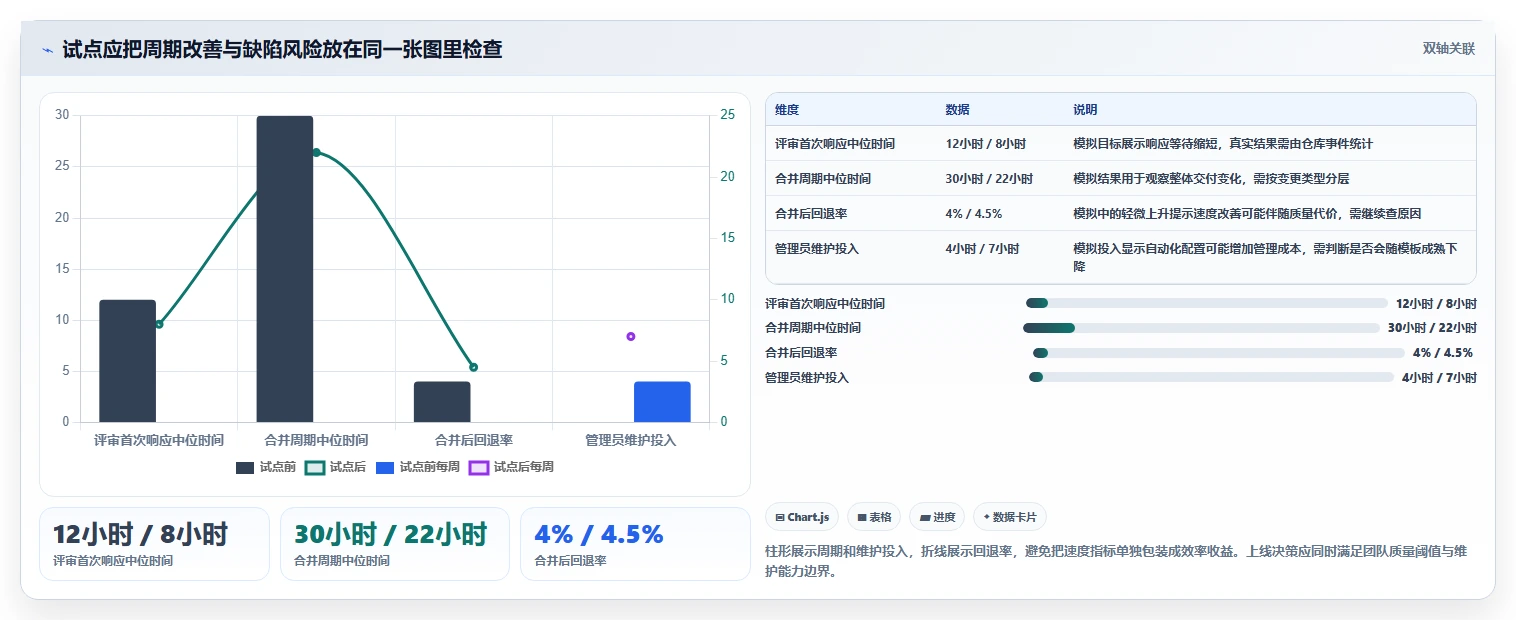Click the green line point at 评审首次响应中位时间
Image resolution: width=1516 pixels, height=620 pixels.
(158, 324)
